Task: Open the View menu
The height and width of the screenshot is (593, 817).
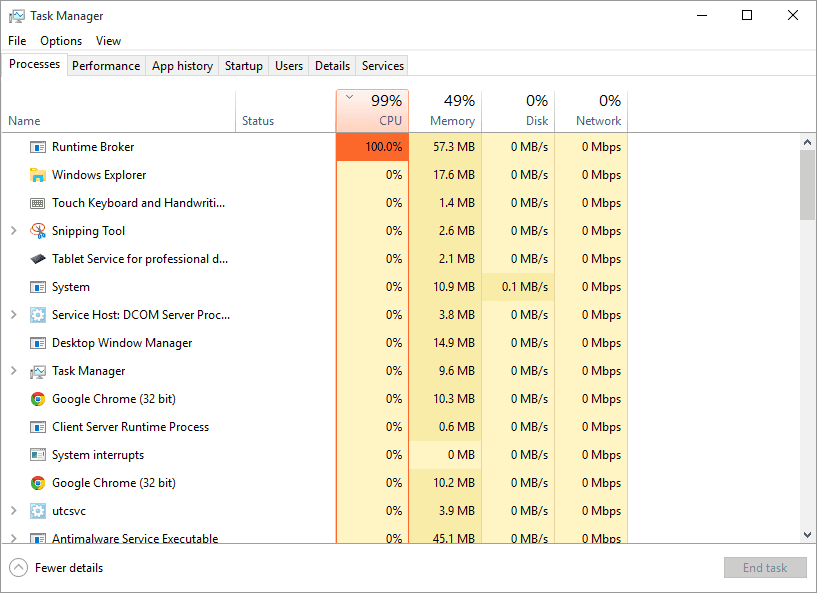Action: tap(108, 41)
